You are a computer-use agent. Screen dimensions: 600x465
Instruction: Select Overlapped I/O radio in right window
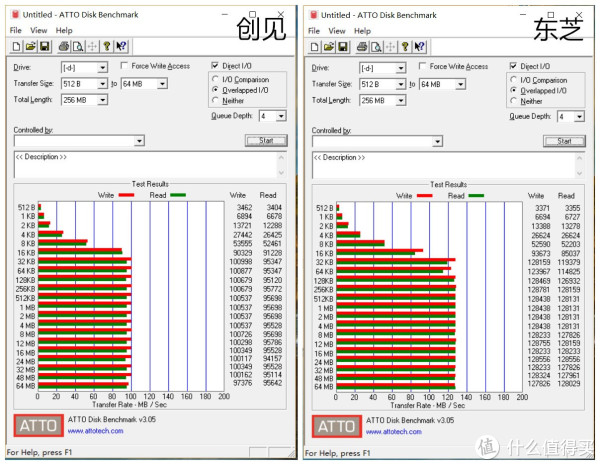click(514, 90)
